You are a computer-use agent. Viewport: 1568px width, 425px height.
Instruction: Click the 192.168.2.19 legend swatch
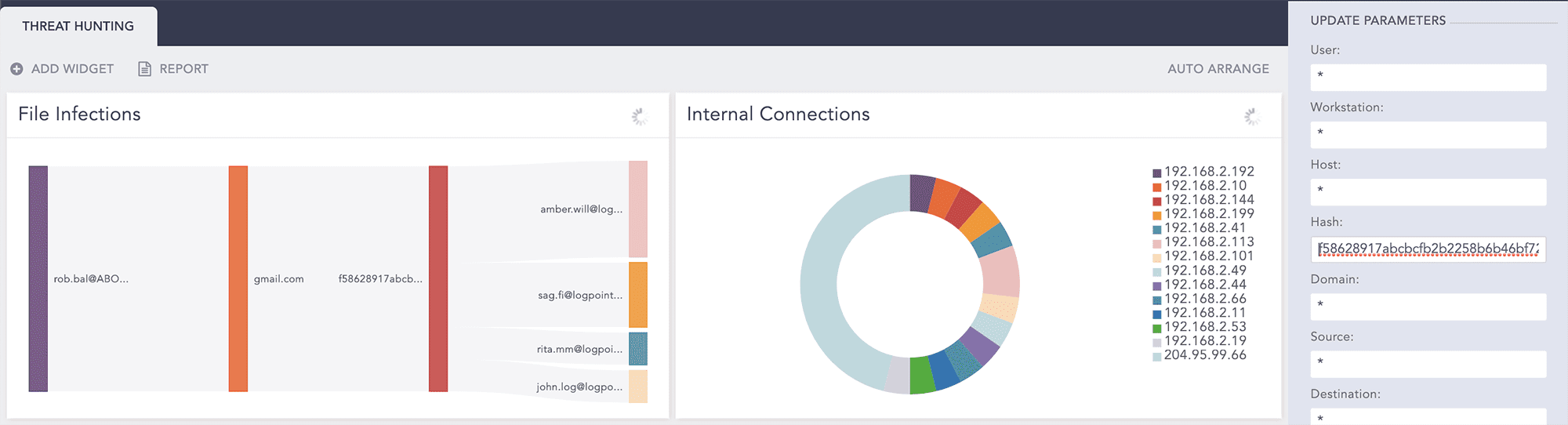(1157, 343)
